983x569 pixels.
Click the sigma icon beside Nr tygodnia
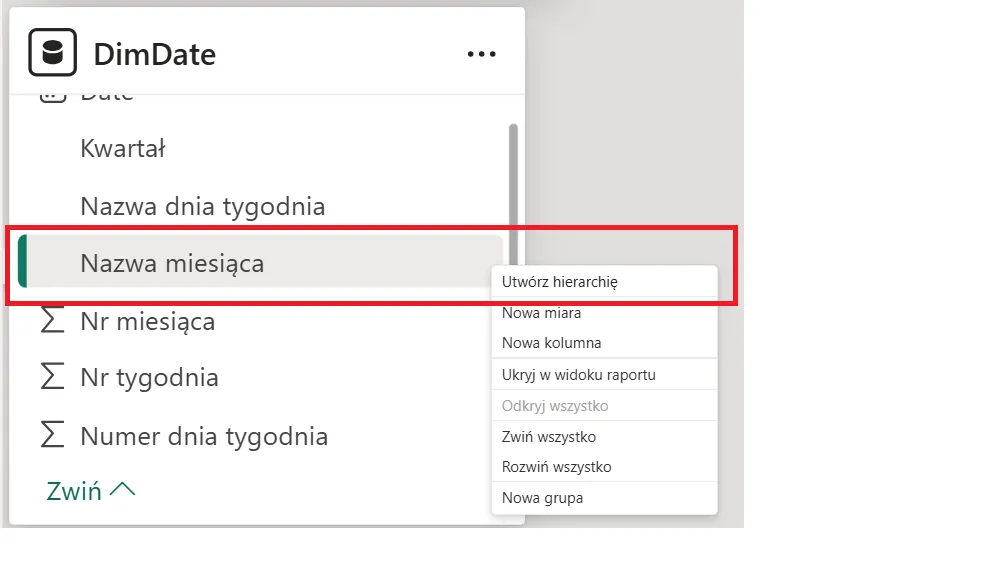pos(50,377)
